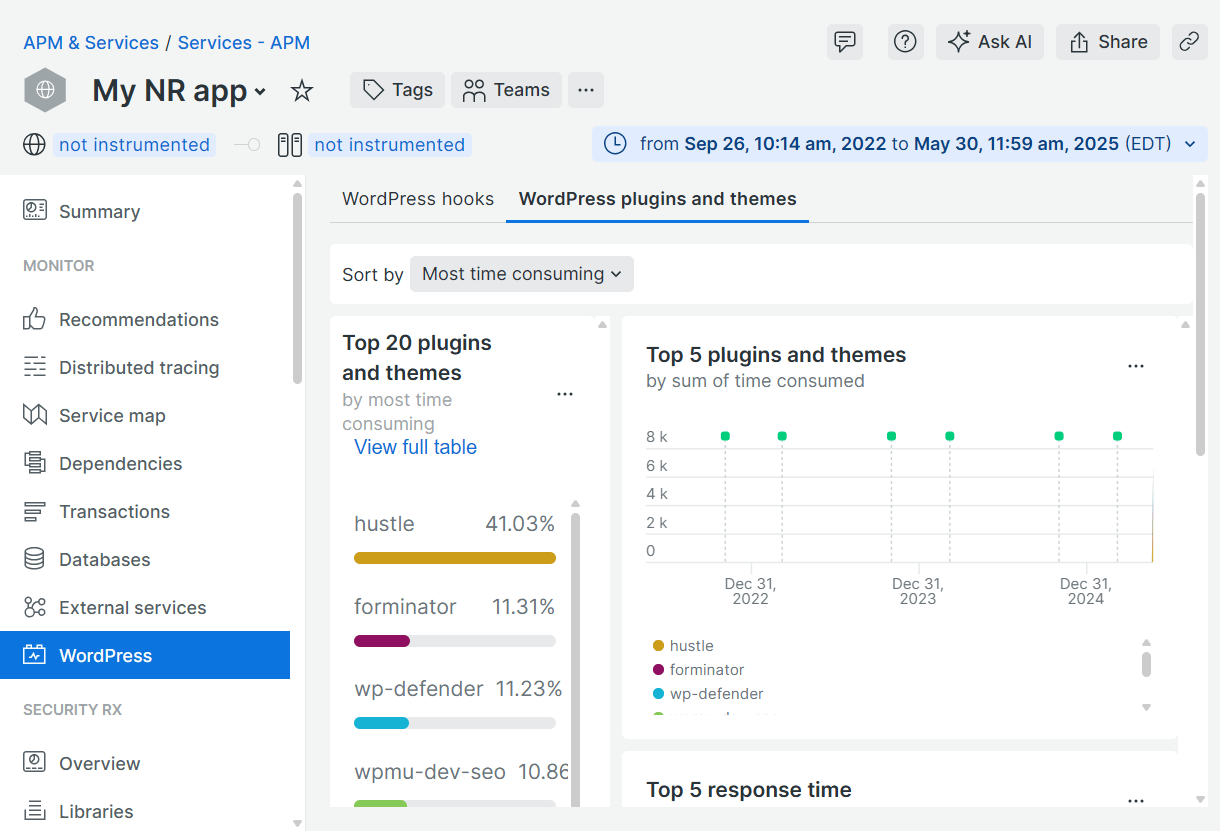Click the last green chart marker

point(1117,436)
